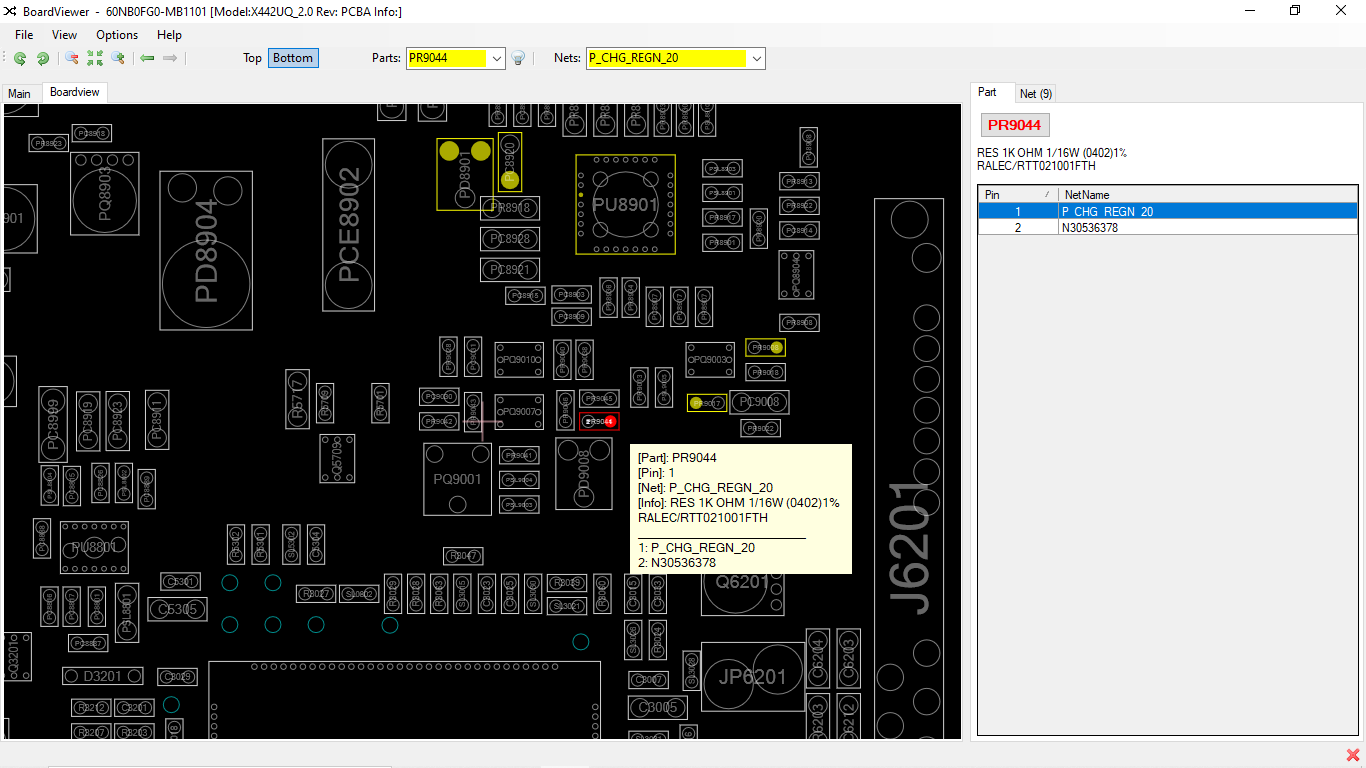This screenshot has height=768, width=1366.
Task: Open the View menu
Action: point(64,35)
